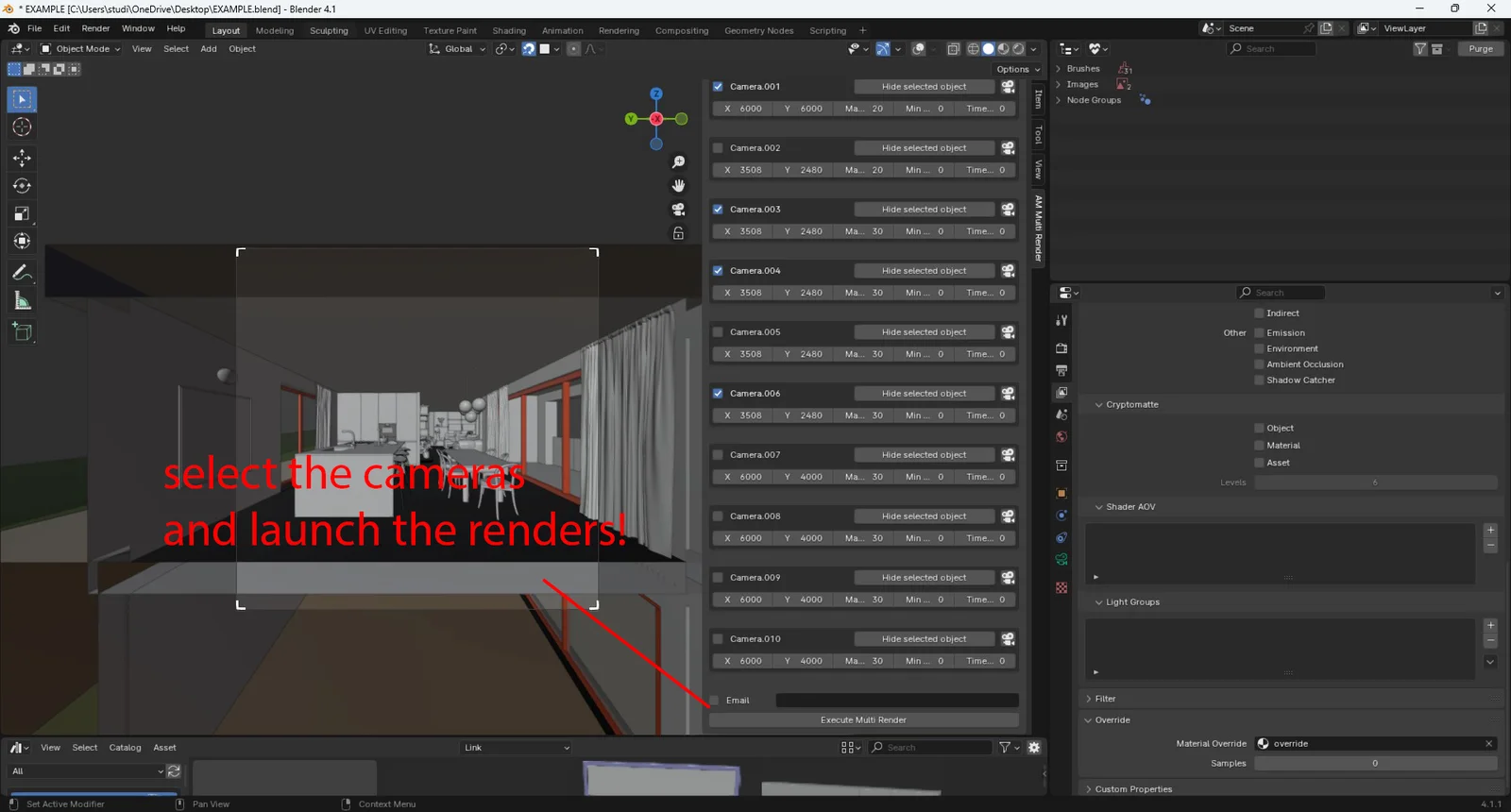Enable the Camera.007 checkbox
Viewport: 1511px width, 812px height.
point(718,455)
